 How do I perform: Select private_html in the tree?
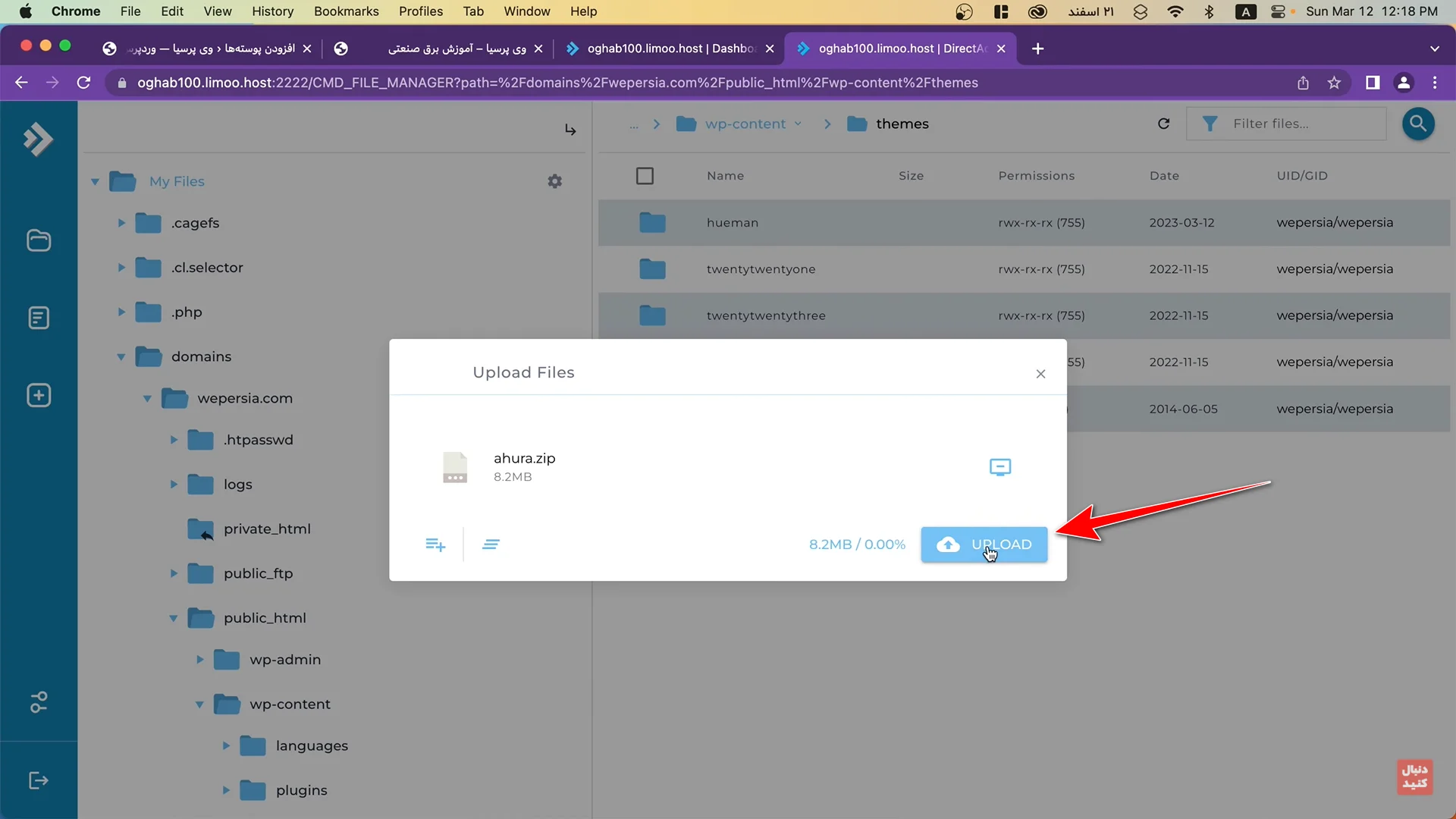[267, 529]
